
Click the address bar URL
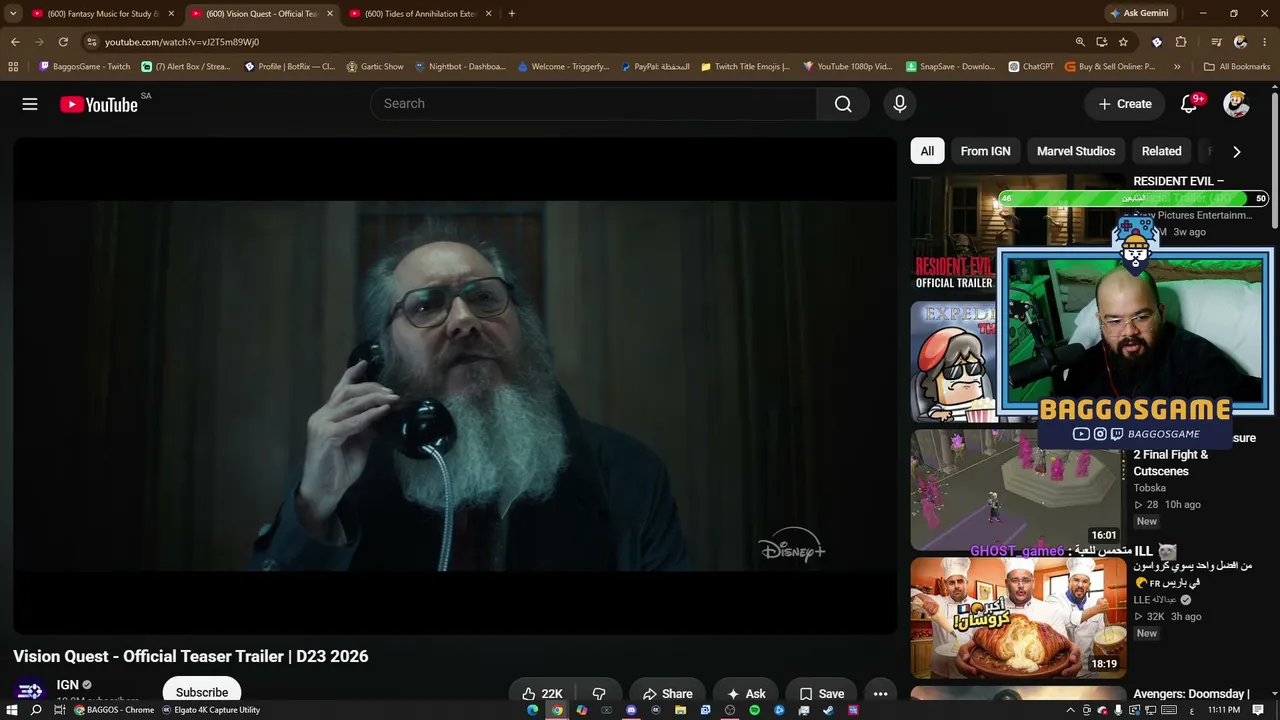(182, 42)
